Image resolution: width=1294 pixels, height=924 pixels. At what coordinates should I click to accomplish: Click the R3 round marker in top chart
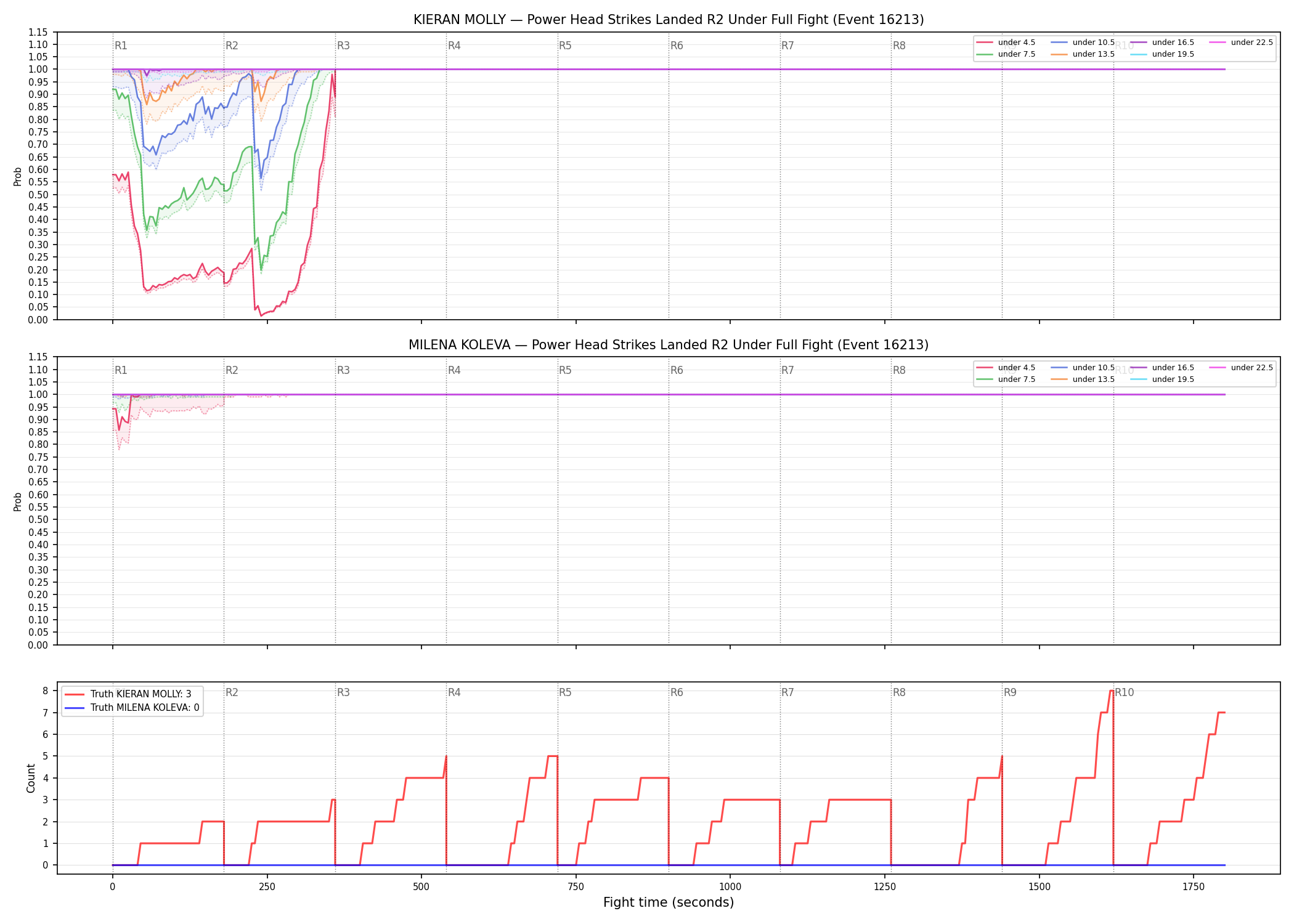pyautogui.click(x=343, y=46)
